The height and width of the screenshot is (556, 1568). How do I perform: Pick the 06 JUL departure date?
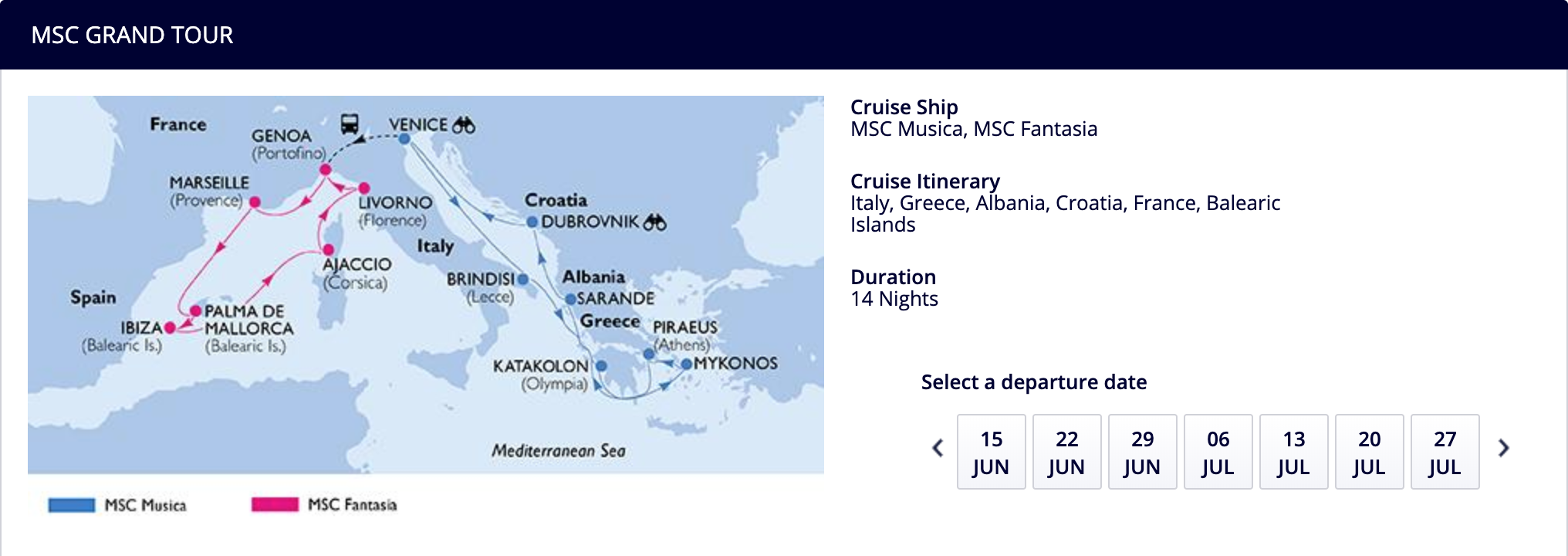point(1218,452)
